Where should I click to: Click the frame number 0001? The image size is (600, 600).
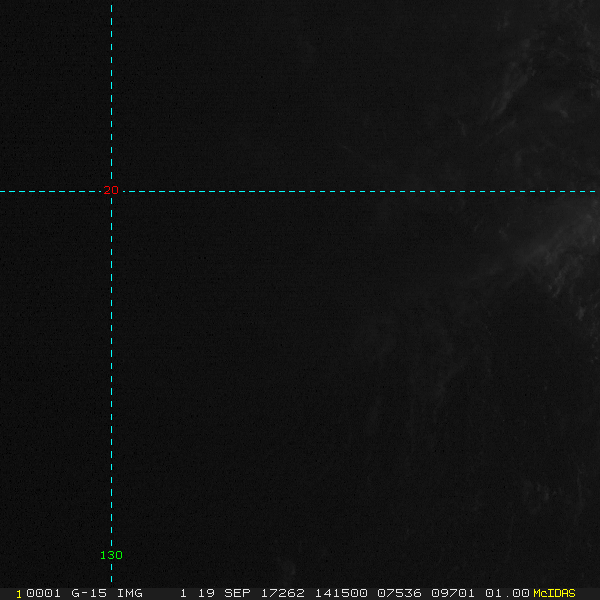tap(43, 593)
